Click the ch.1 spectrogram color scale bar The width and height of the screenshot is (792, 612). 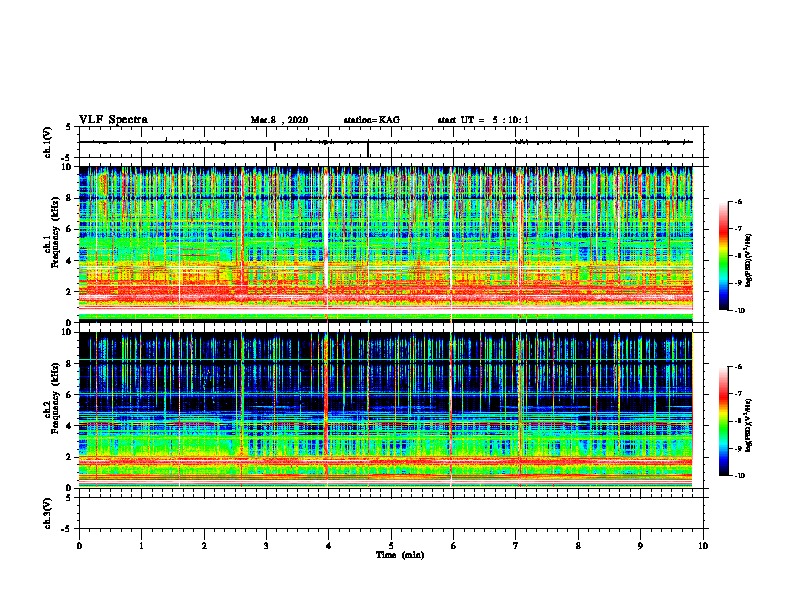coord(723,256)
